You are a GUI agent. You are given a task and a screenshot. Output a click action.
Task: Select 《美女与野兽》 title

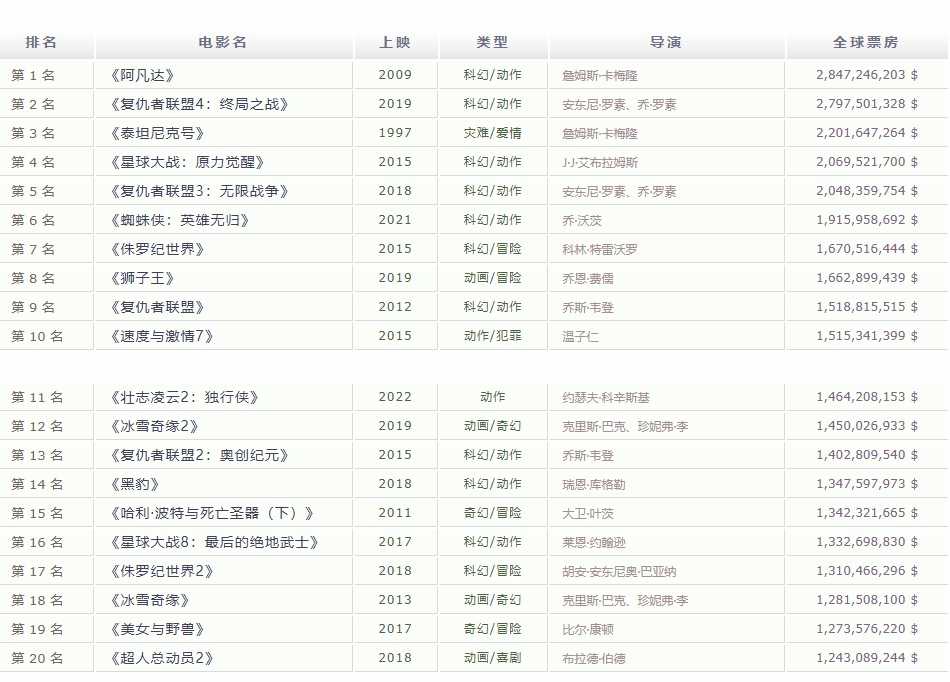[157, 630]
